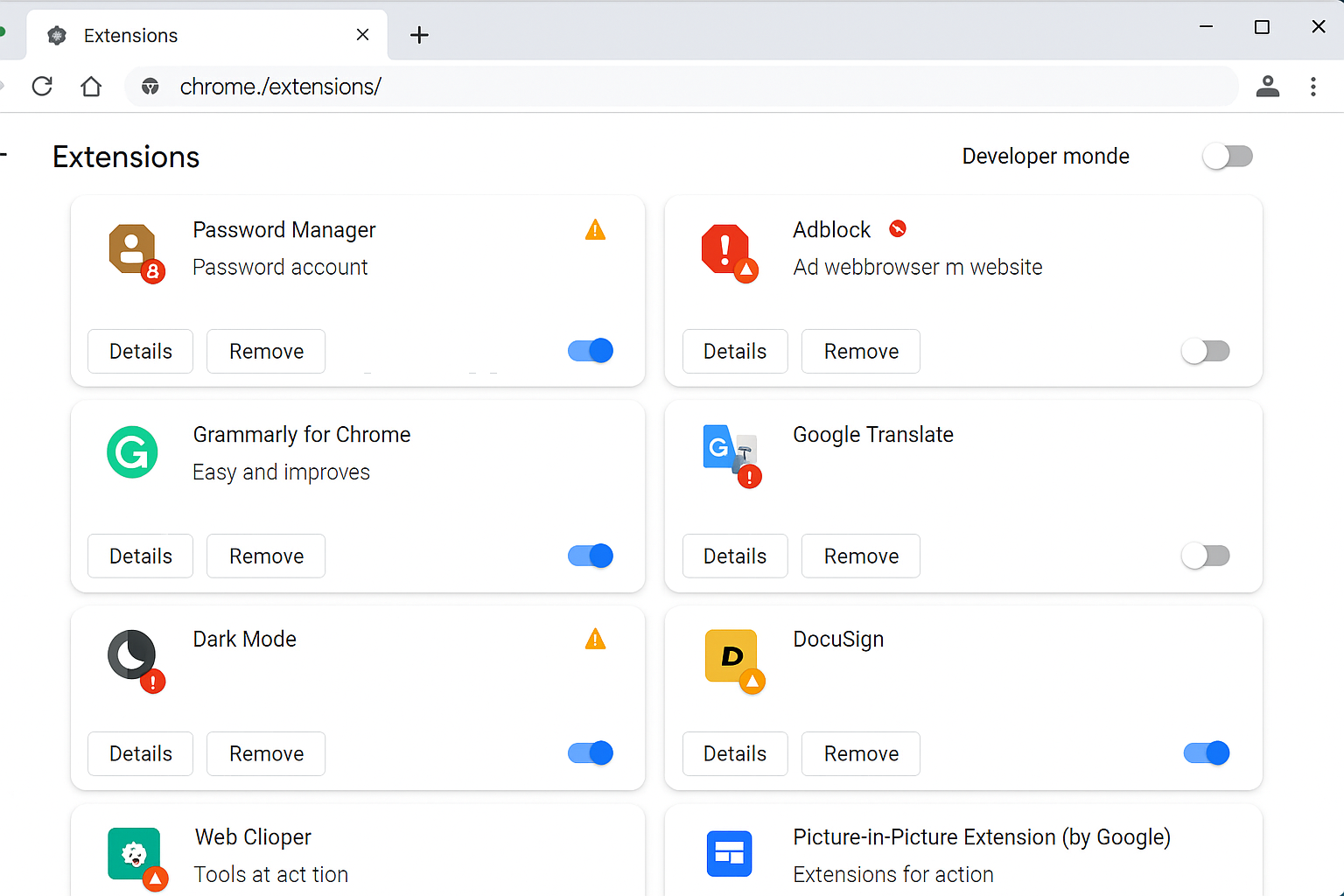
Task: Select the Extensions browser tab
Action: tap(129, 35)
